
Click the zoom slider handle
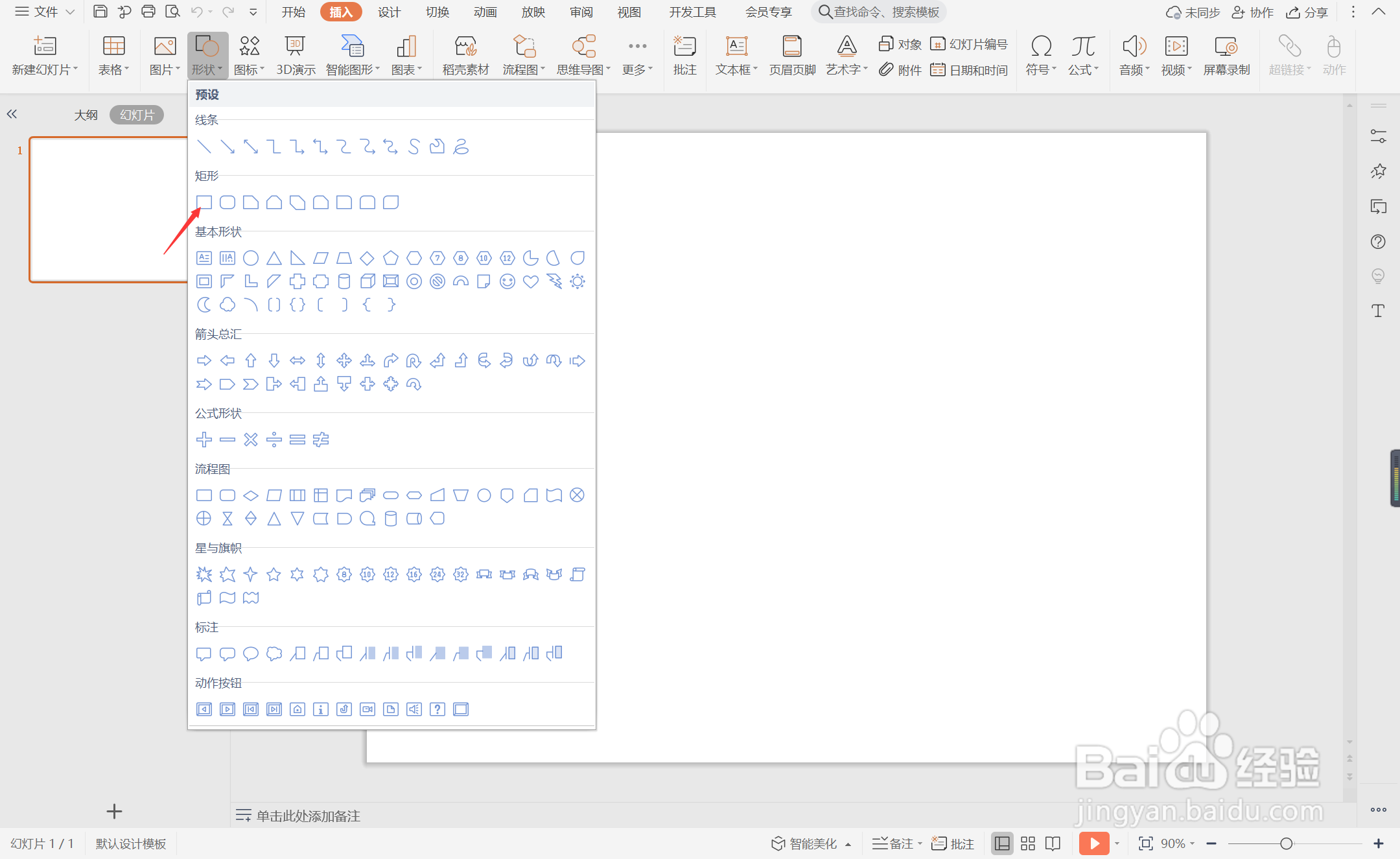[1287, 843]
